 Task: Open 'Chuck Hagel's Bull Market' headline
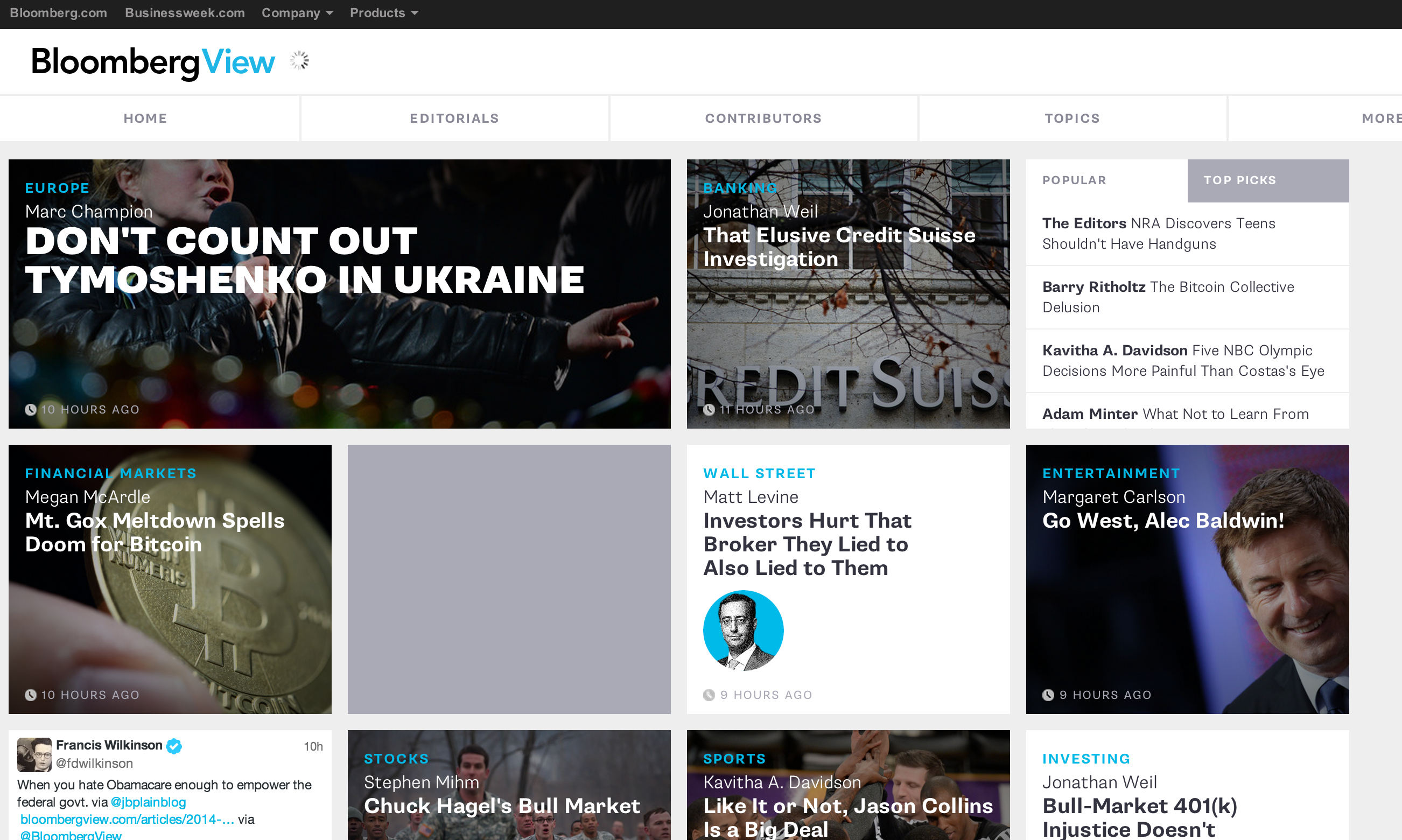[x=502, y=806]
